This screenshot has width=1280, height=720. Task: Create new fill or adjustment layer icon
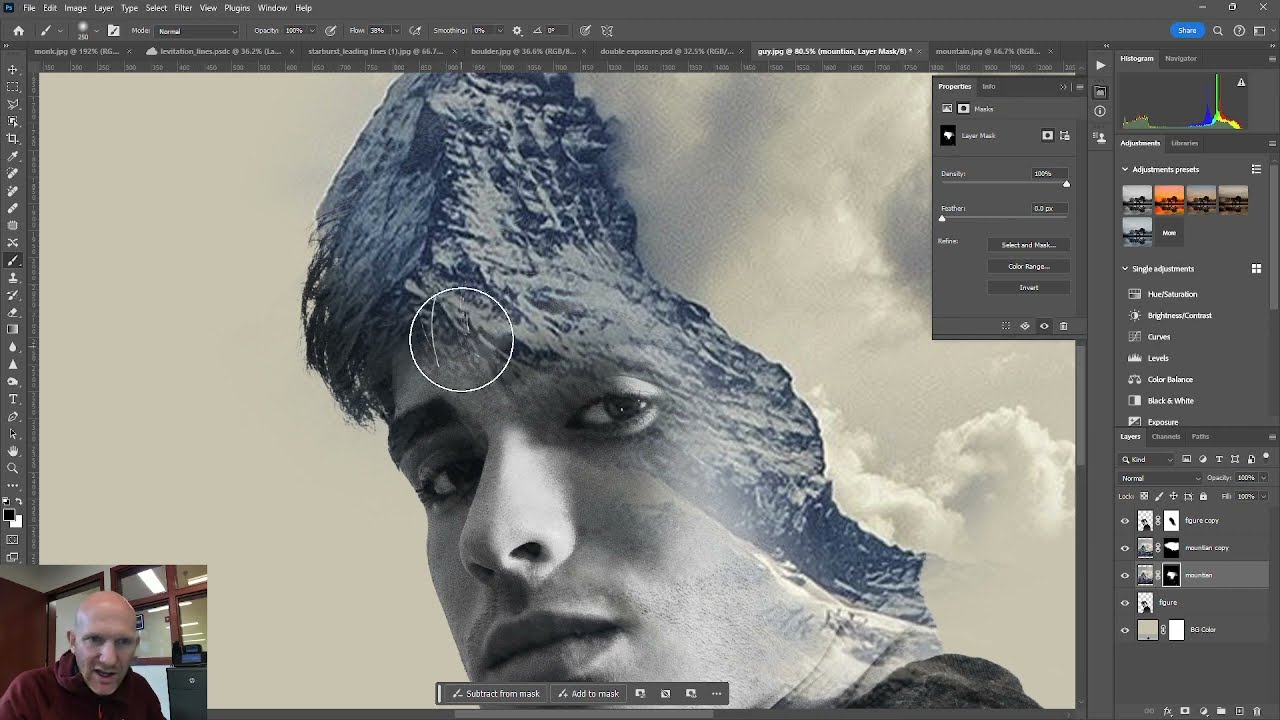[1203, 711]
